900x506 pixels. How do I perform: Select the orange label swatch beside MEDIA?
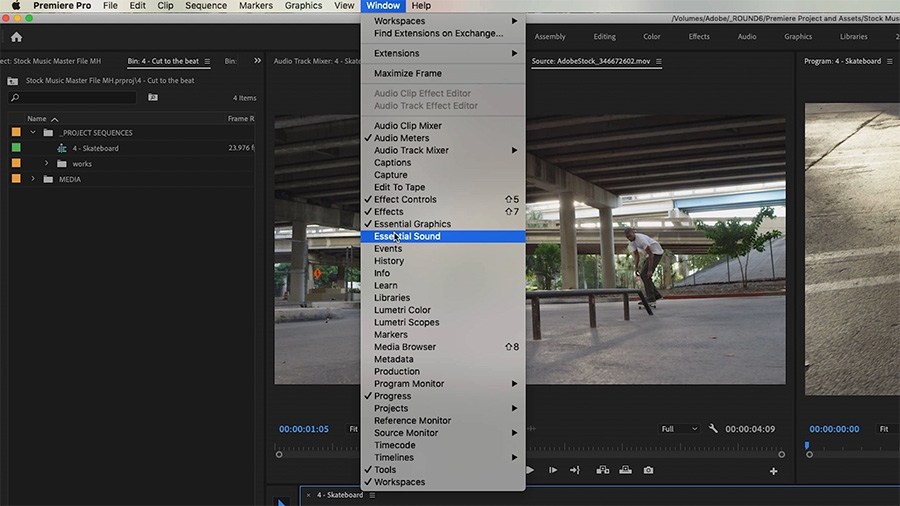[x=16, y=179]
